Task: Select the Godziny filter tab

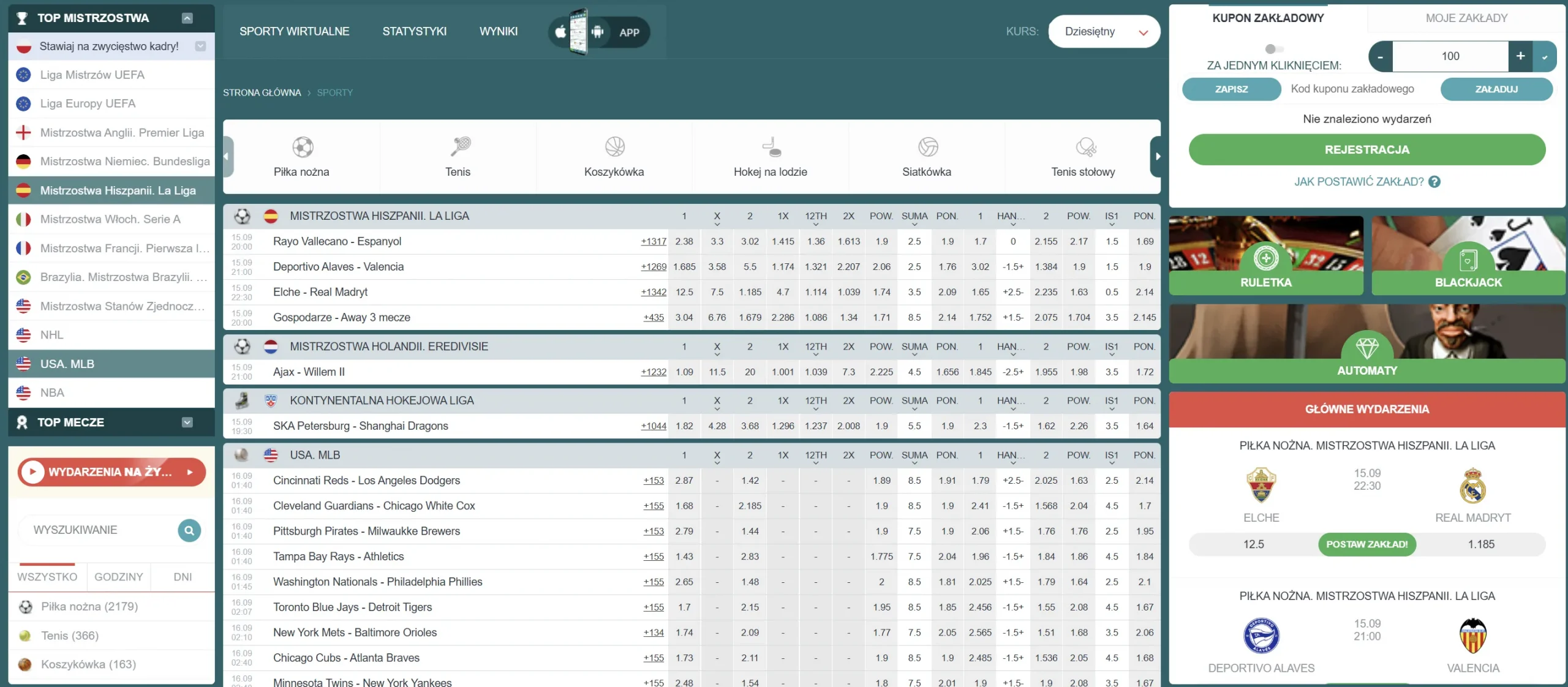Action: 119,577
